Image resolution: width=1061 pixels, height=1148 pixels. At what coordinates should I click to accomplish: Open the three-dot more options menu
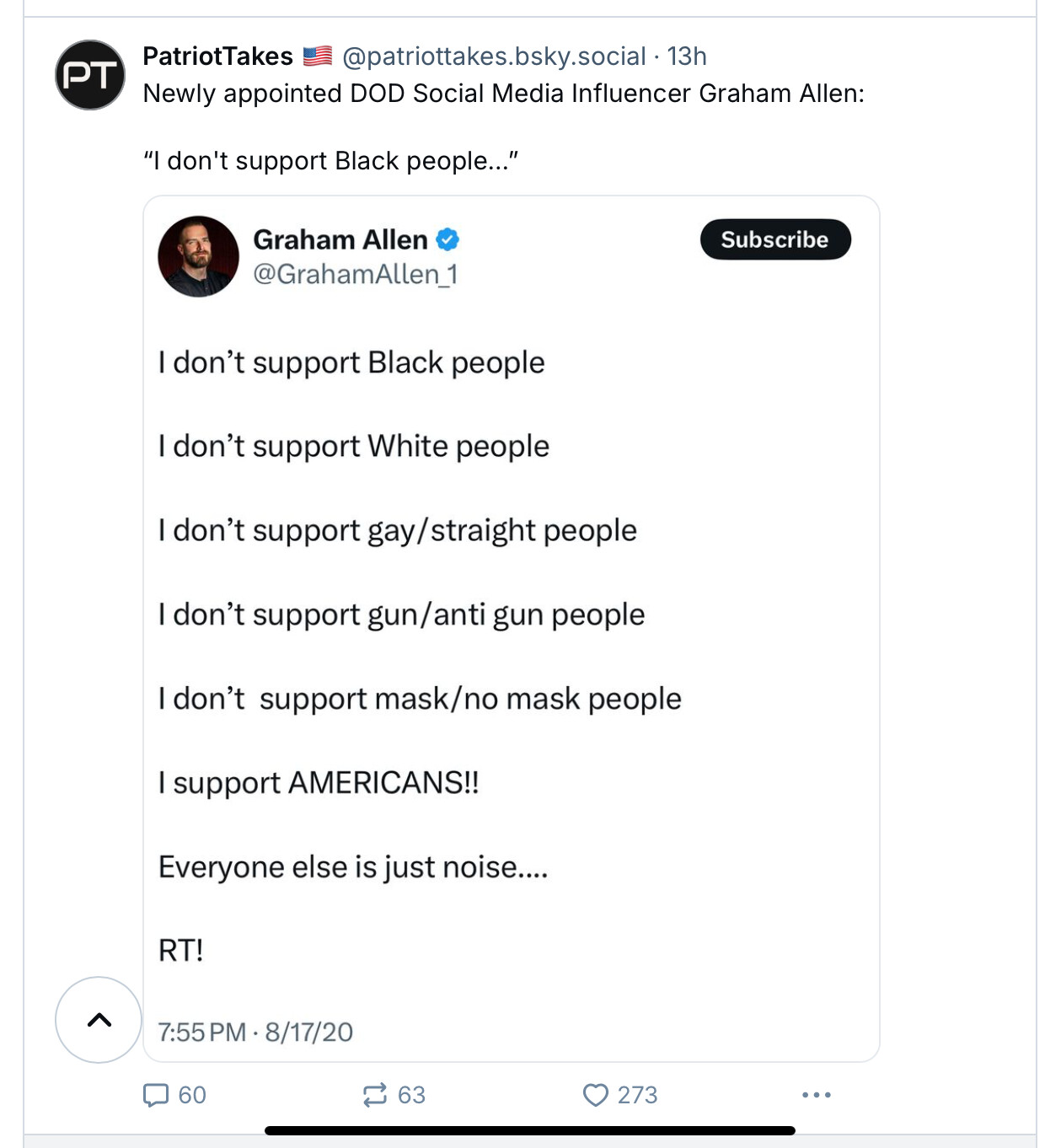[817, 1095]
